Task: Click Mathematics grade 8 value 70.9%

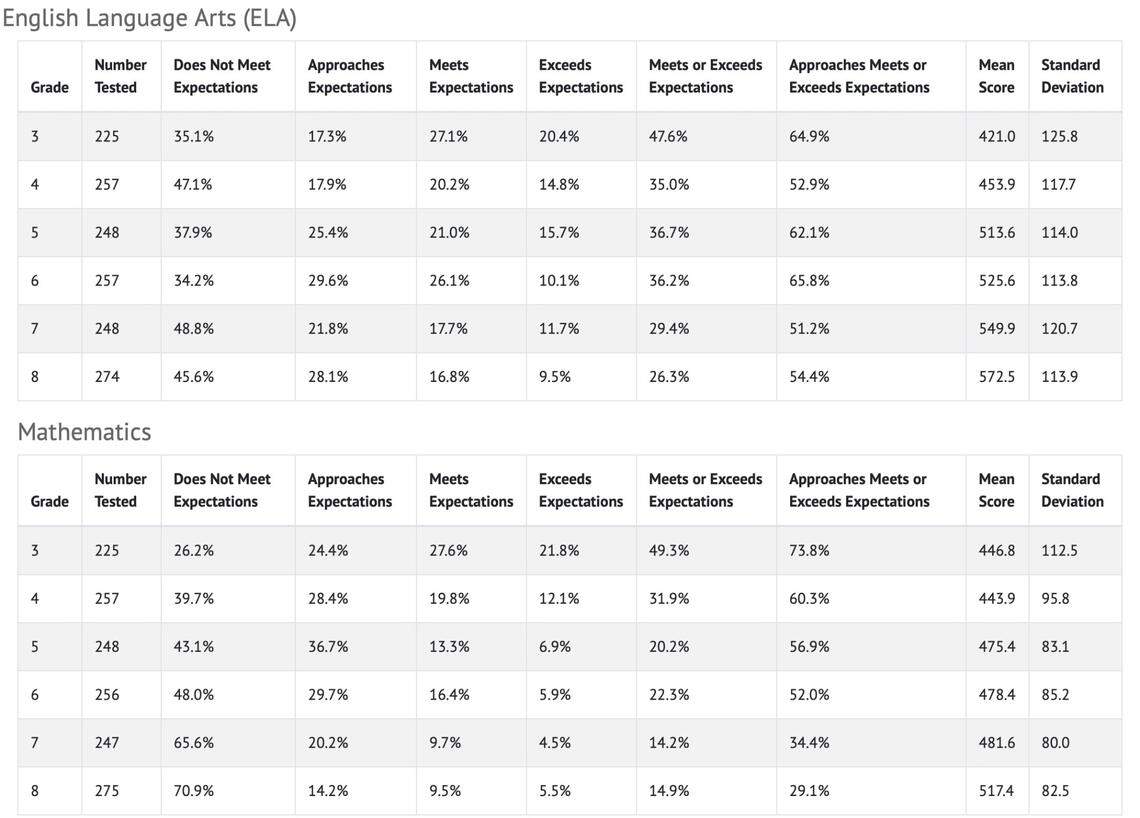Action: [x=193, y=790]
